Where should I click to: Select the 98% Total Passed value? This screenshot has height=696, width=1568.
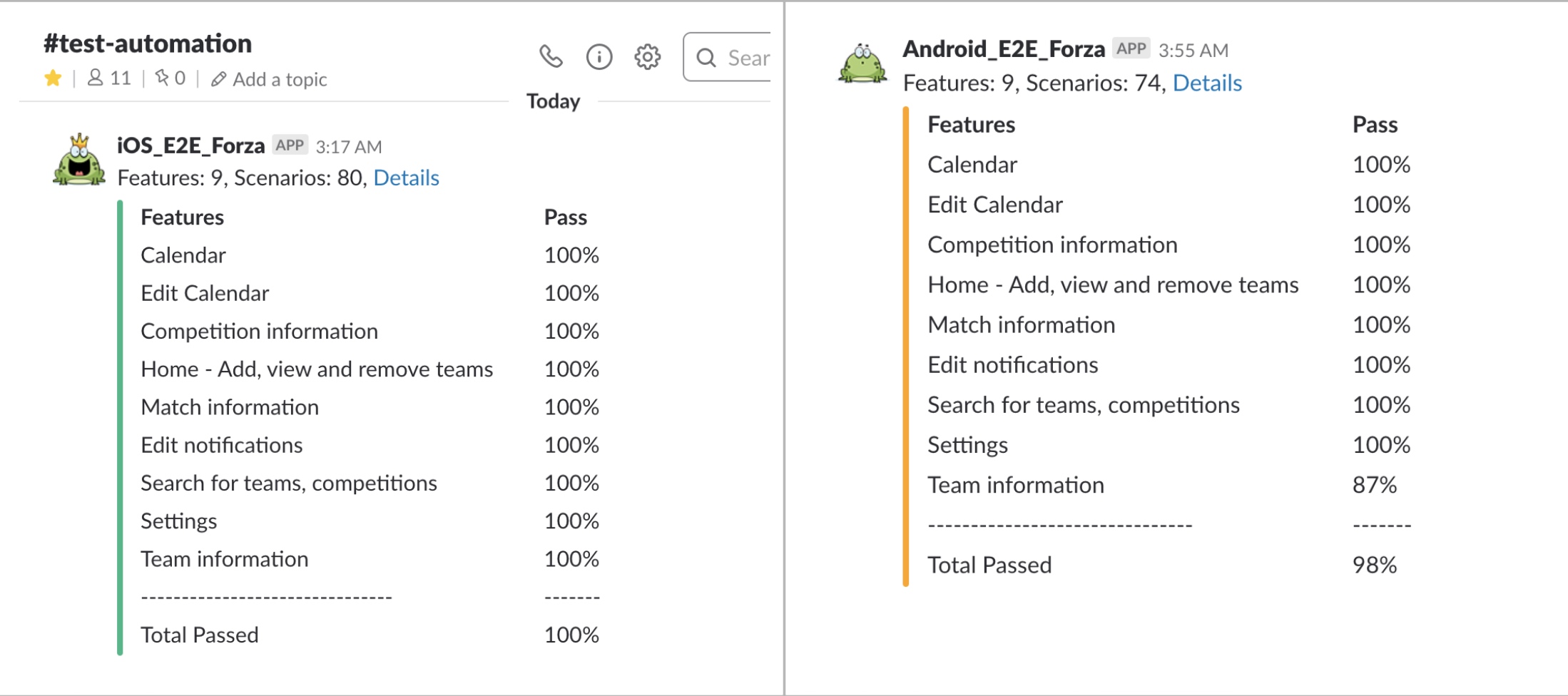click(1375, 565)
